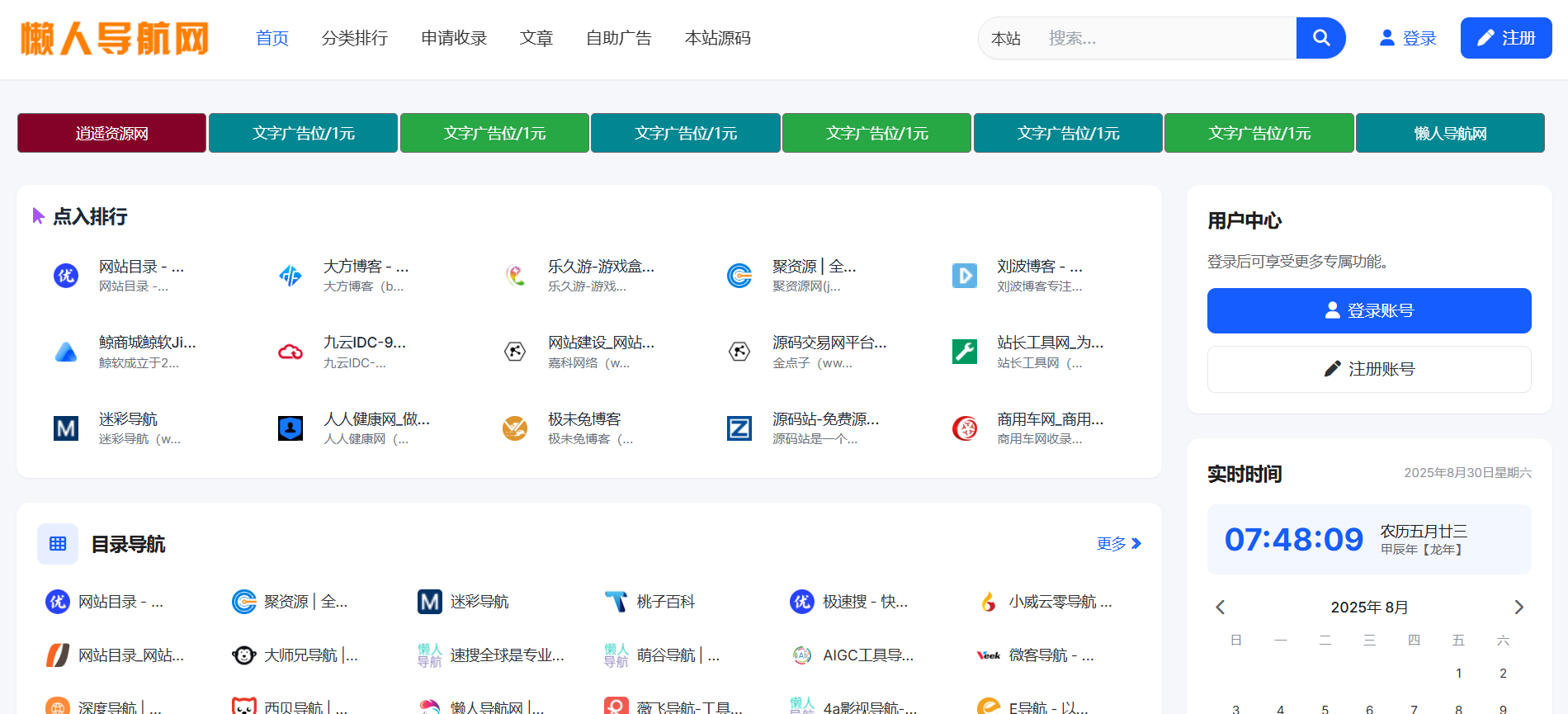The height and width of the screenshot is (714, 1568).
Task: Click the 大师兄导航 monkey icon
Action: coord(243,655)
